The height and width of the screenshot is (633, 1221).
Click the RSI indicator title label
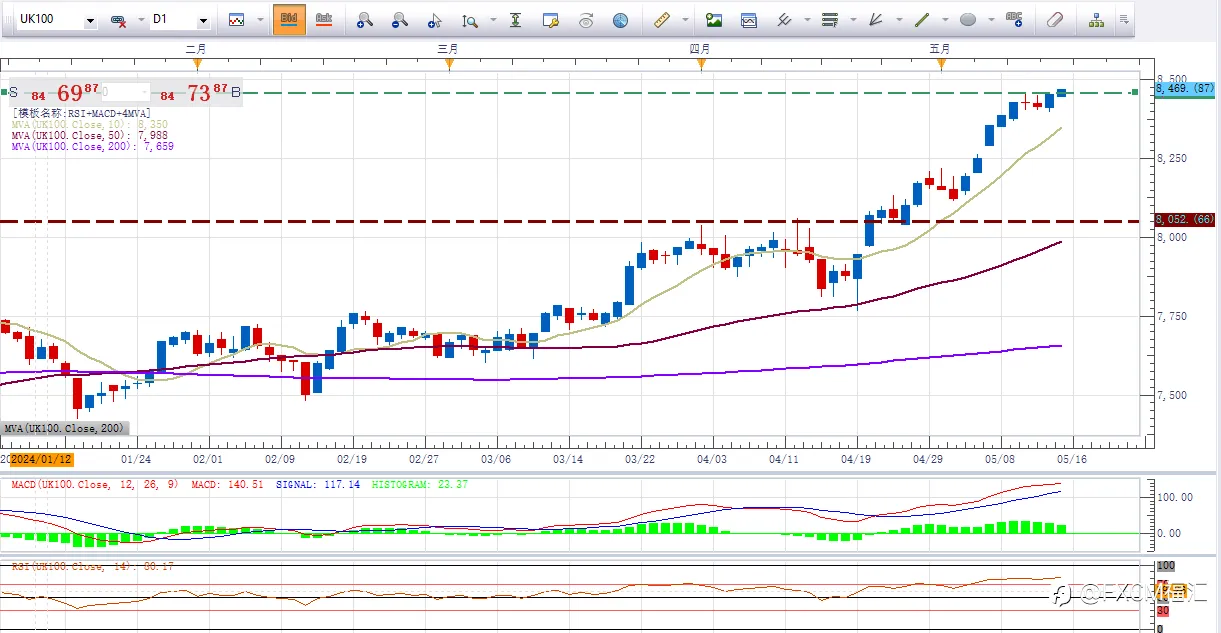(x=91, y=567)
